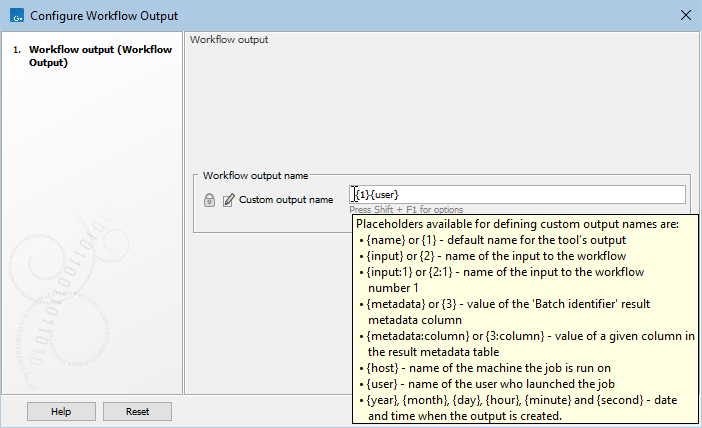Click the 'Workflow output' panel header

229,40
